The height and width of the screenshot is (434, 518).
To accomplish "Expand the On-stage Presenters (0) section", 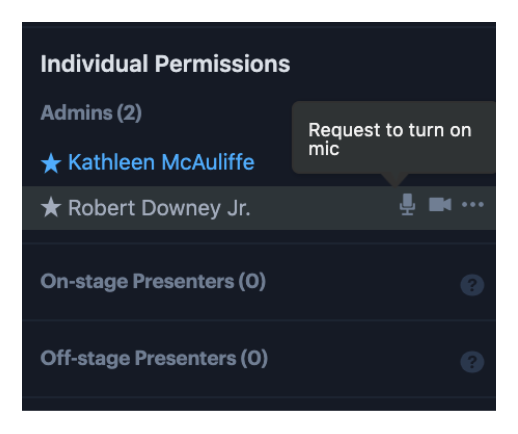I will [153, 282].
